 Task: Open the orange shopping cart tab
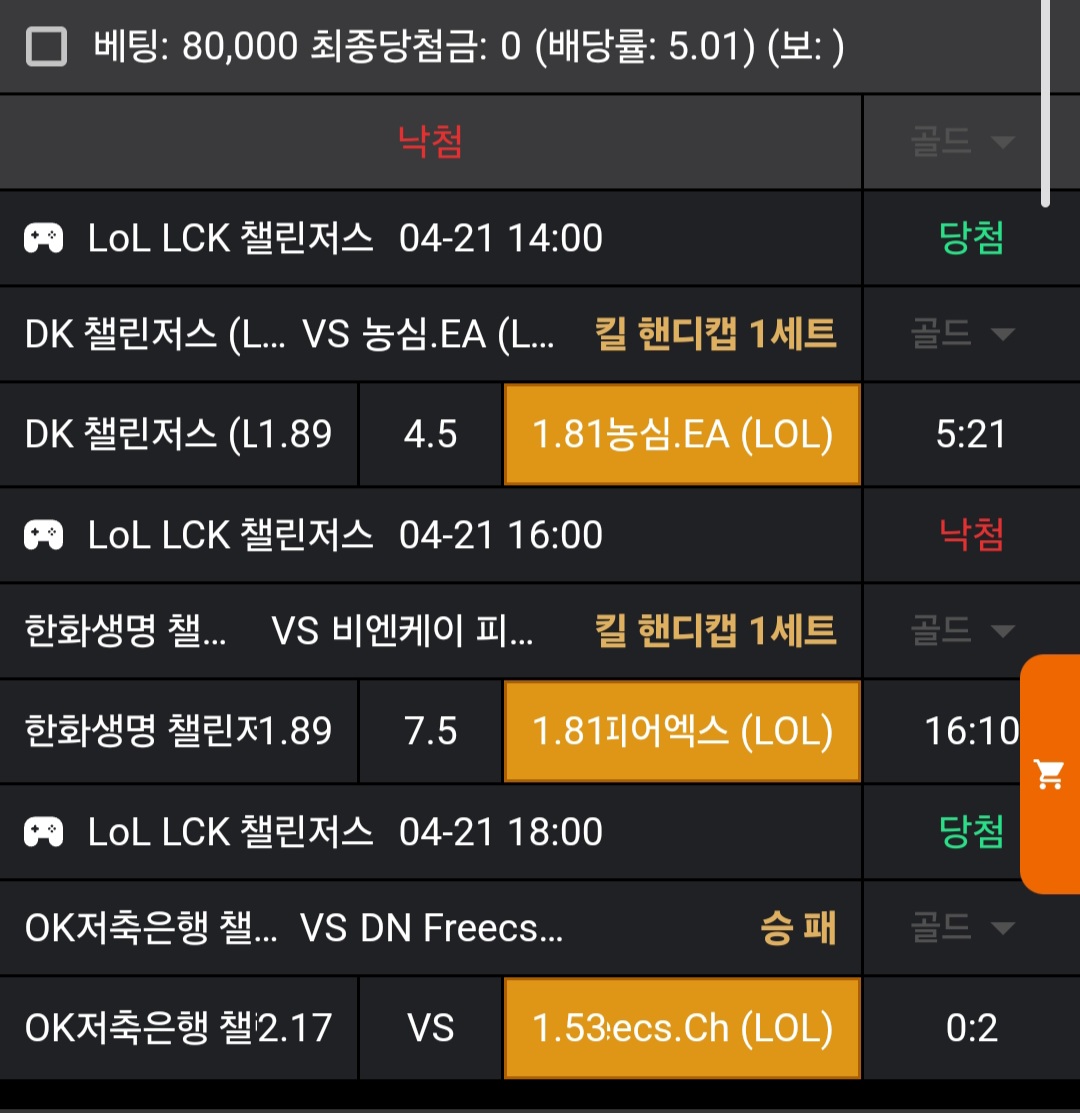[1050, 773]
